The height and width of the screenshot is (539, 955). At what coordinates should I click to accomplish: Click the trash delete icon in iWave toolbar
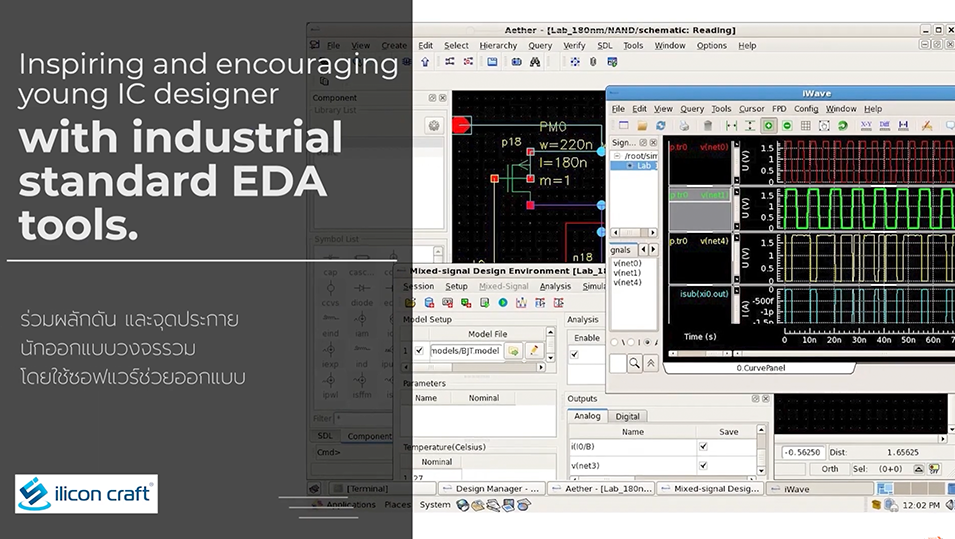point(708,126)
